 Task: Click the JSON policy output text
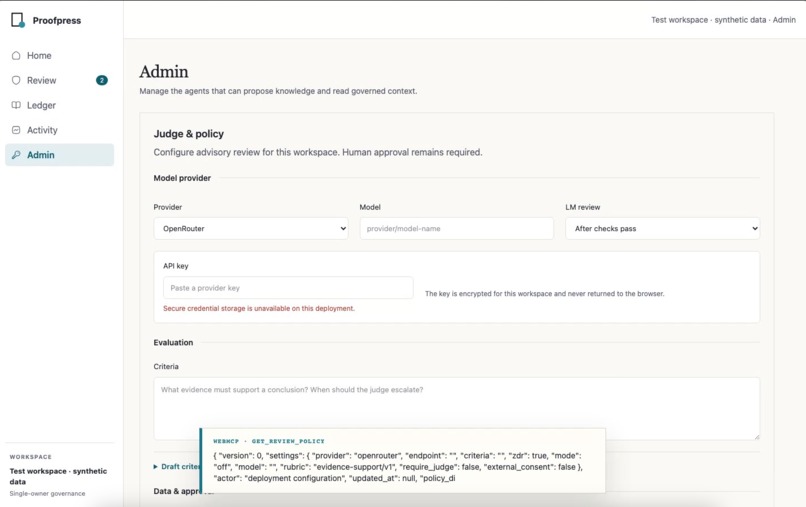(398, 467)
